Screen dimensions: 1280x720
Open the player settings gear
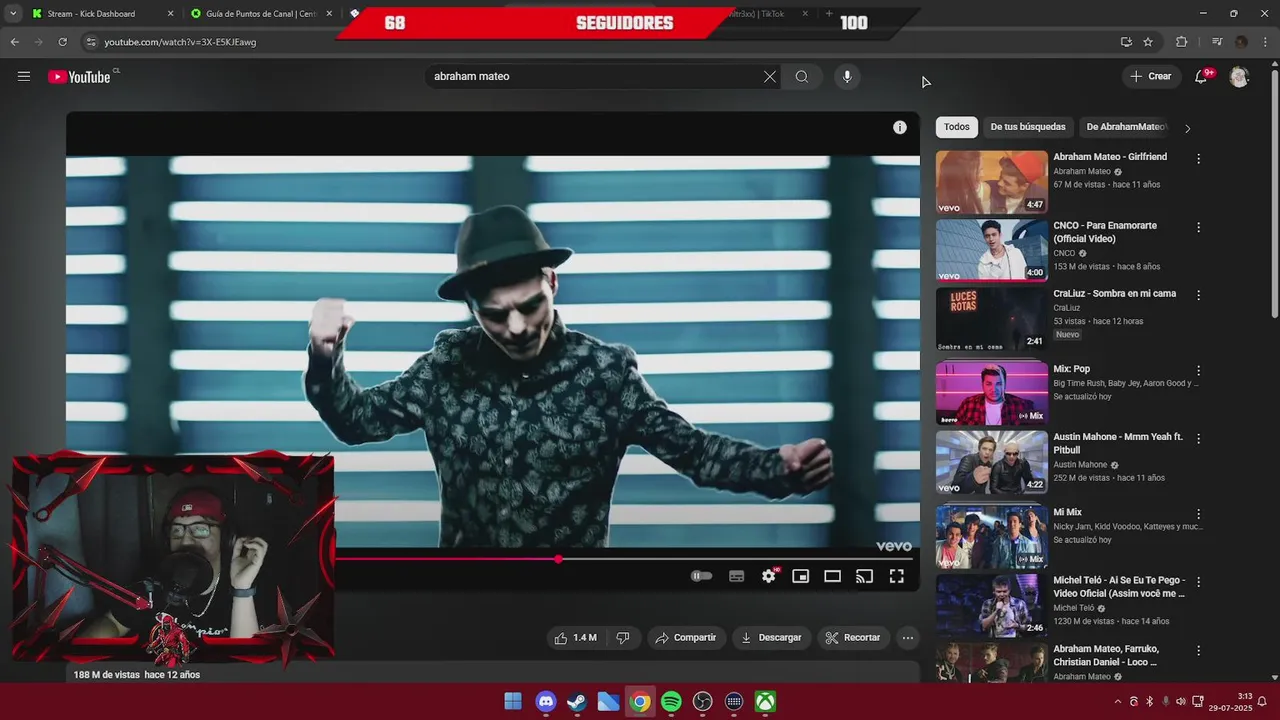point(769,576)
